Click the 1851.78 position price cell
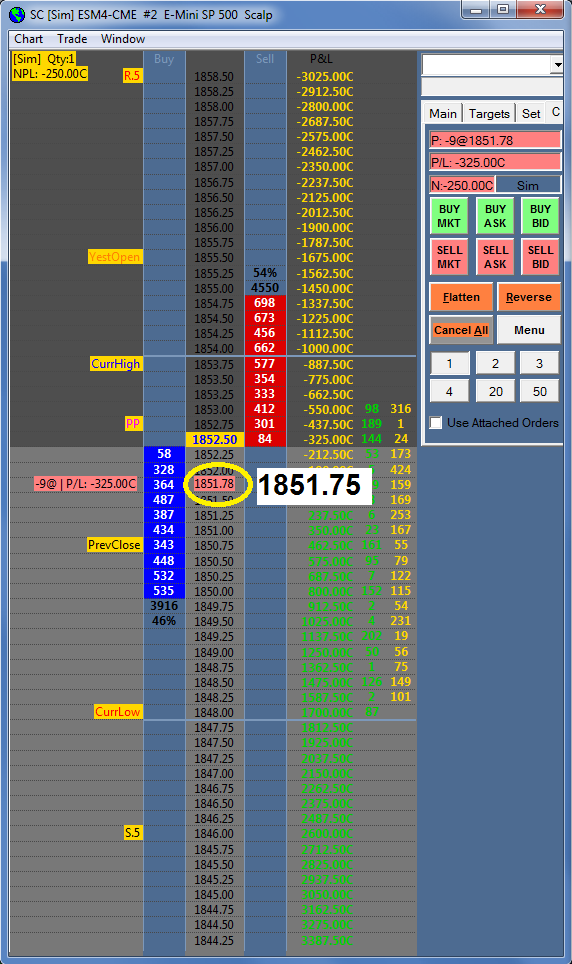This screenshot has width=572, height=964. (215, 484)
